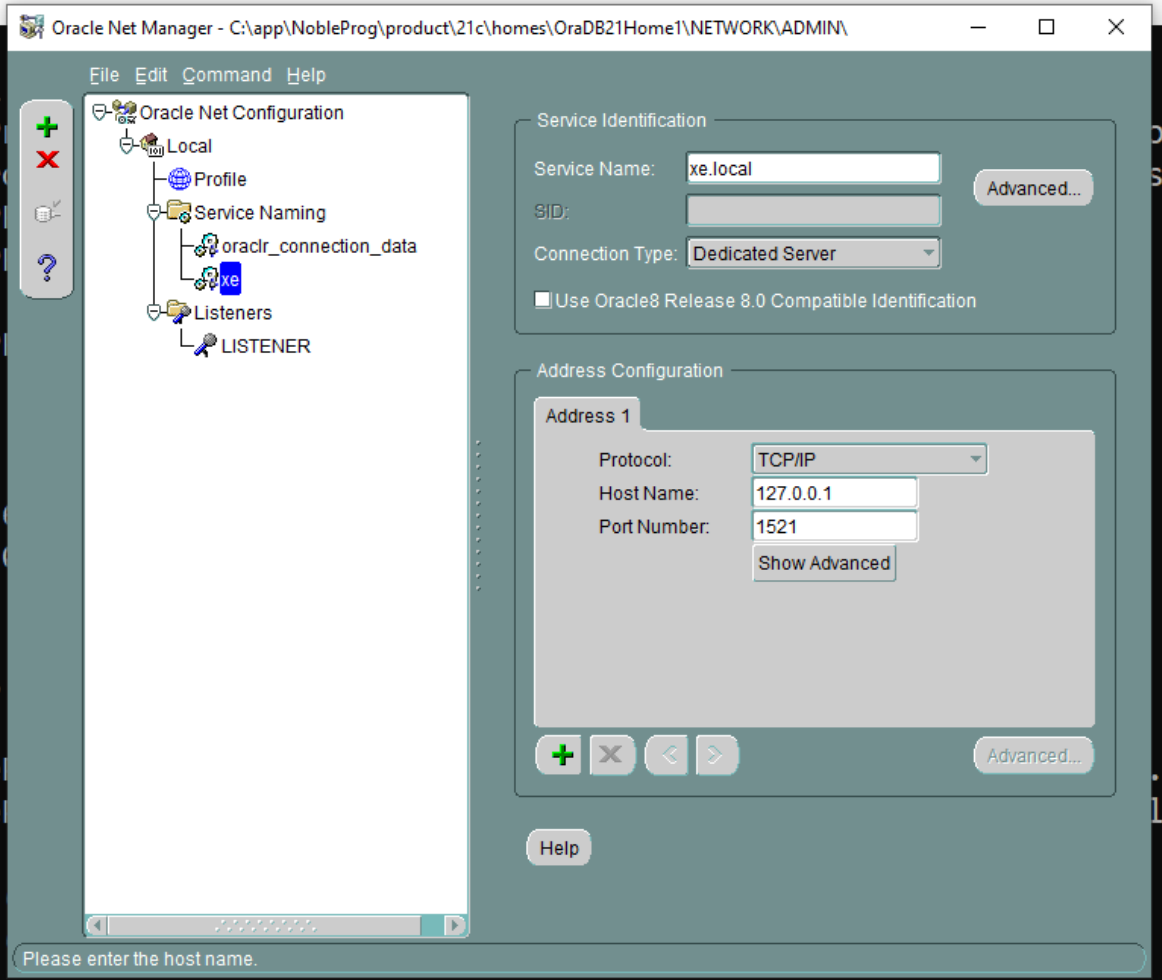The image size is (1162, 980).
Task: Open the Protocol TCP/IP dropdown
Action: [x=869, y=460]
